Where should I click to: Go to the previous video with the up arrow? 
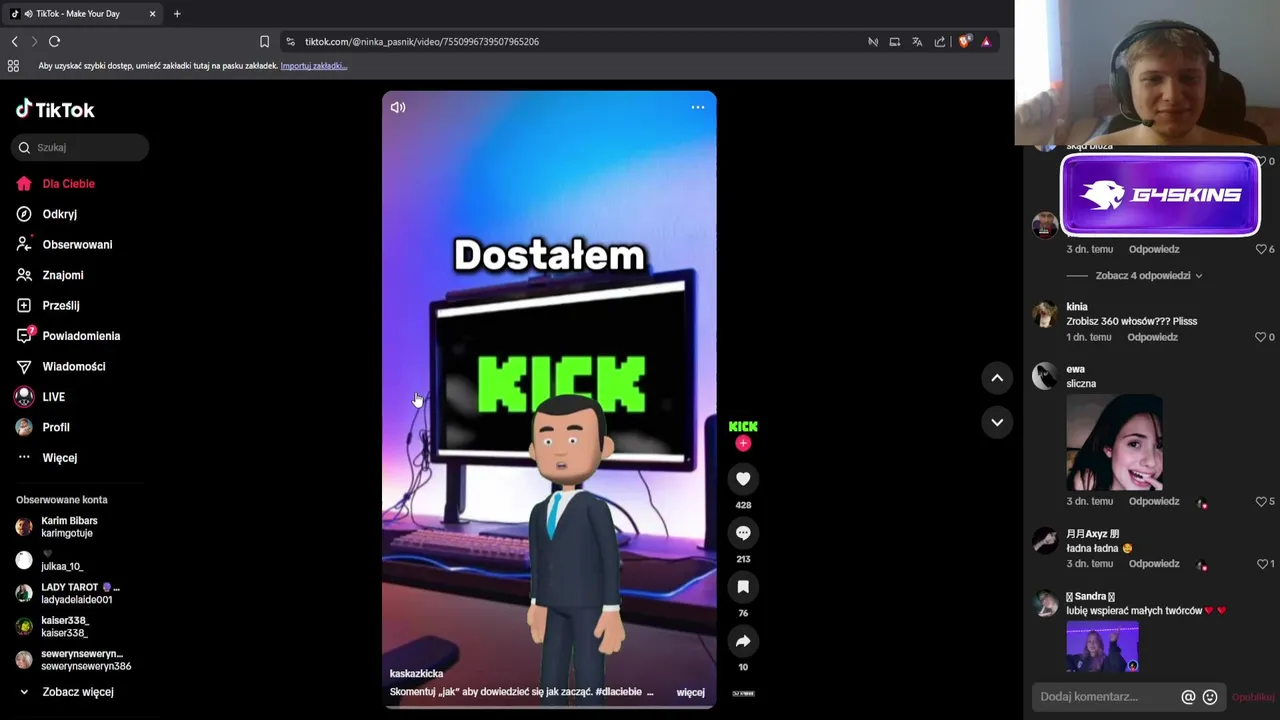point(997,378)
